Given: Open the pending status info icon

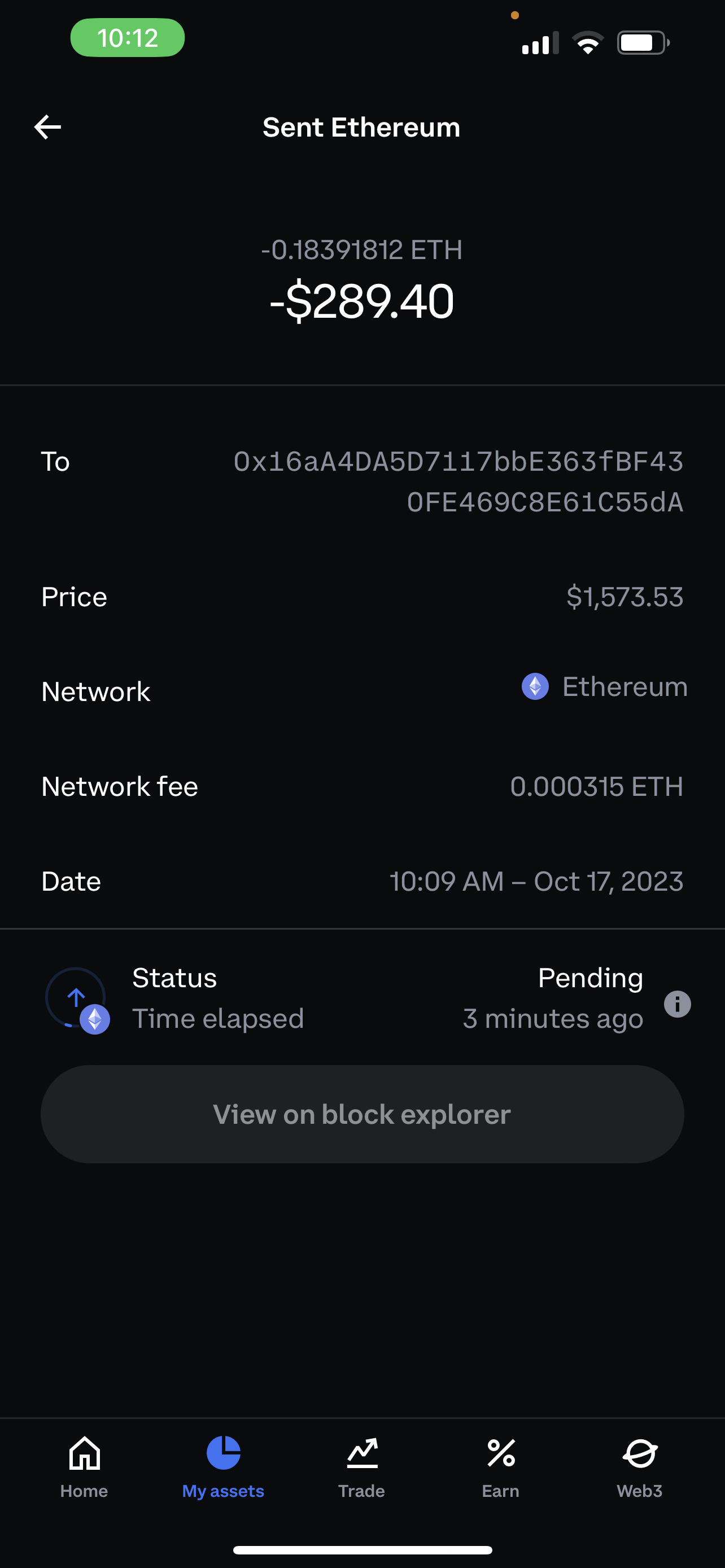Looking at the screenshot, I should click(677, 1004).
